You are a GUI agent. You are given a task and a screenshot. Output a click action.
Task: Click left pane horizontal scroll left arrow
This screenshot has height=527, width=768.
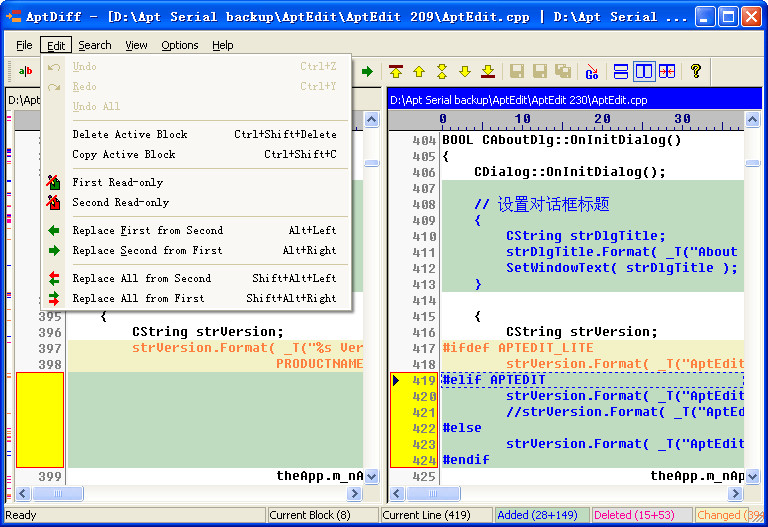pos(23,493)
